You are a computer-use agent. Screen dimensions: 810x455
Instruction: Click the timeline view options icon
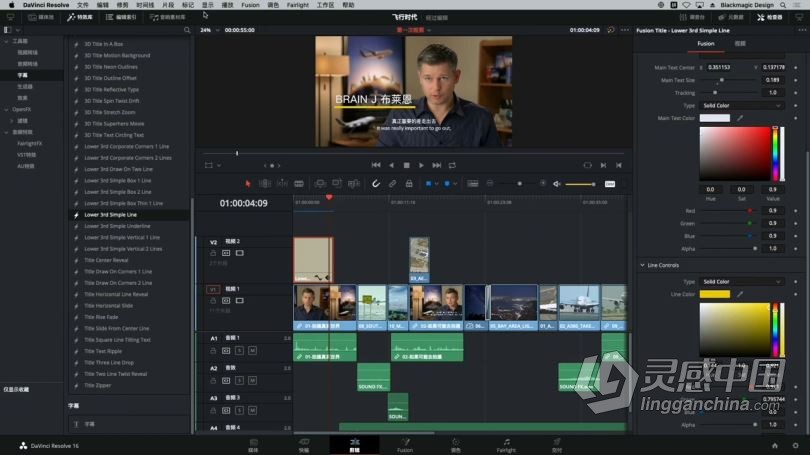(x=473, y=184)
